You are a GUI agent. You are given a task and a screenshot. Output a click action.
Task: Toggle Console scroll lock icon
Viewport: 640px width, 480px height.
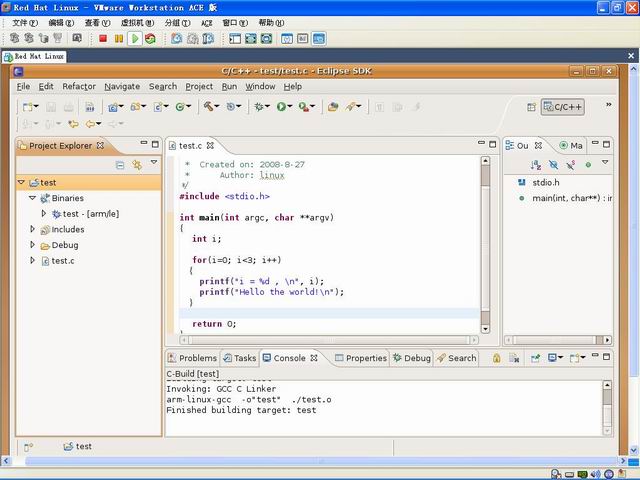pyautogui.click(x=496, y=358)
